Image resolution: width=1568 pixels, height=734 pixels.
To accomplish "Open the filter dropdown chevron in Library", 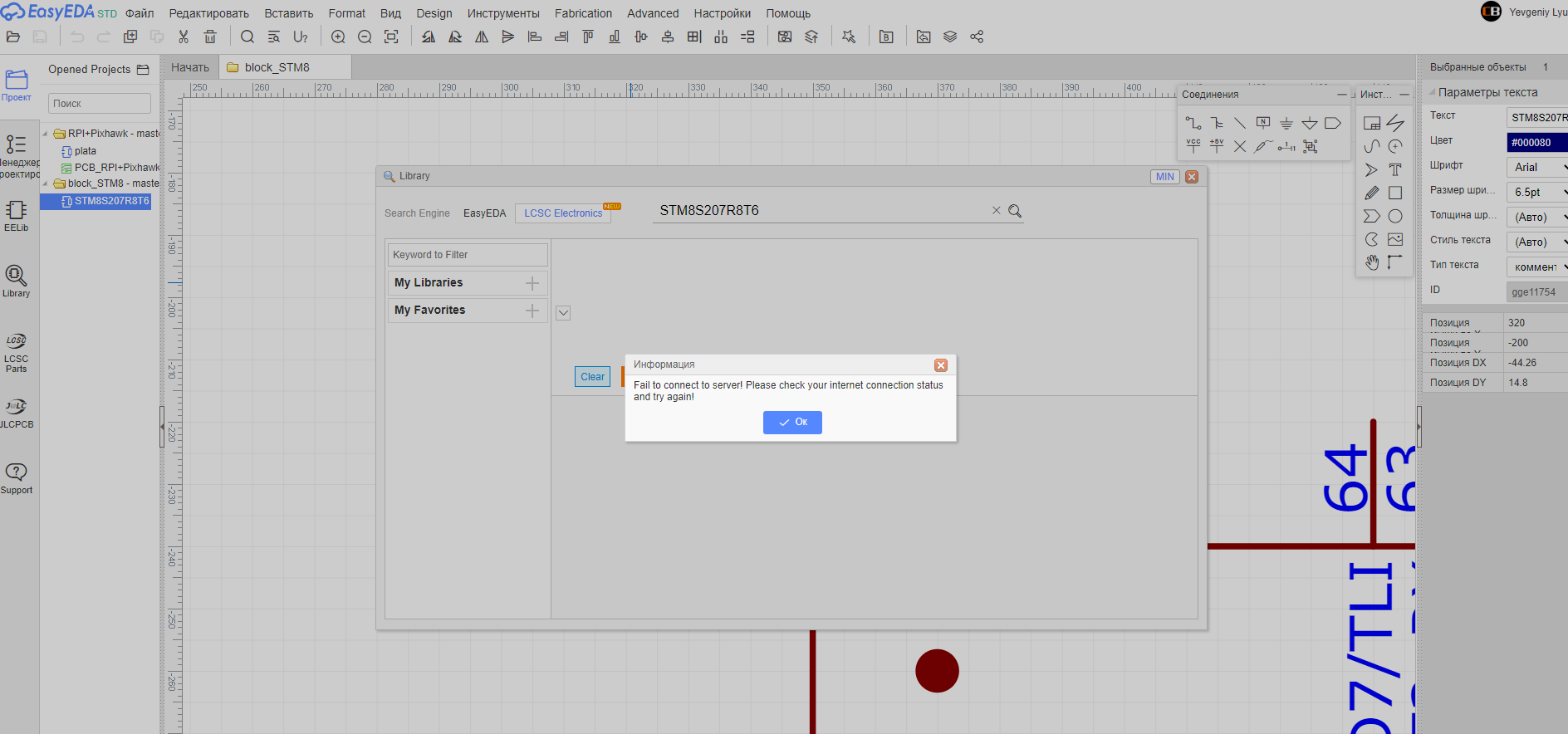I will (x=563, y=313).
